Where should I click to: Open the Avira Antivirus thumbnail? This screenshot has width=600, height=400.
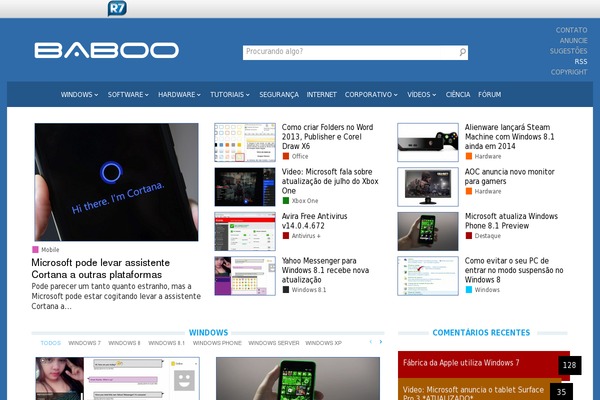pos(245,231)
